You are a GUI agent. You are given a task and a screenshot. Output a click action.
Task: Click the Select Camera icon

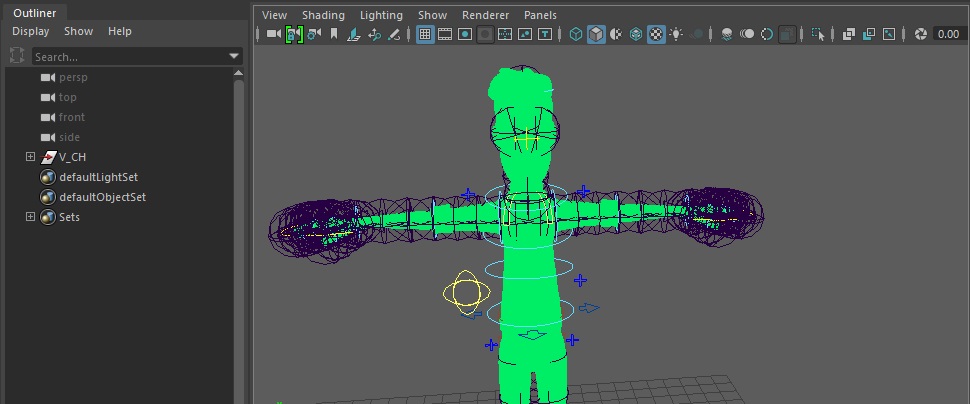pos(273,34)
